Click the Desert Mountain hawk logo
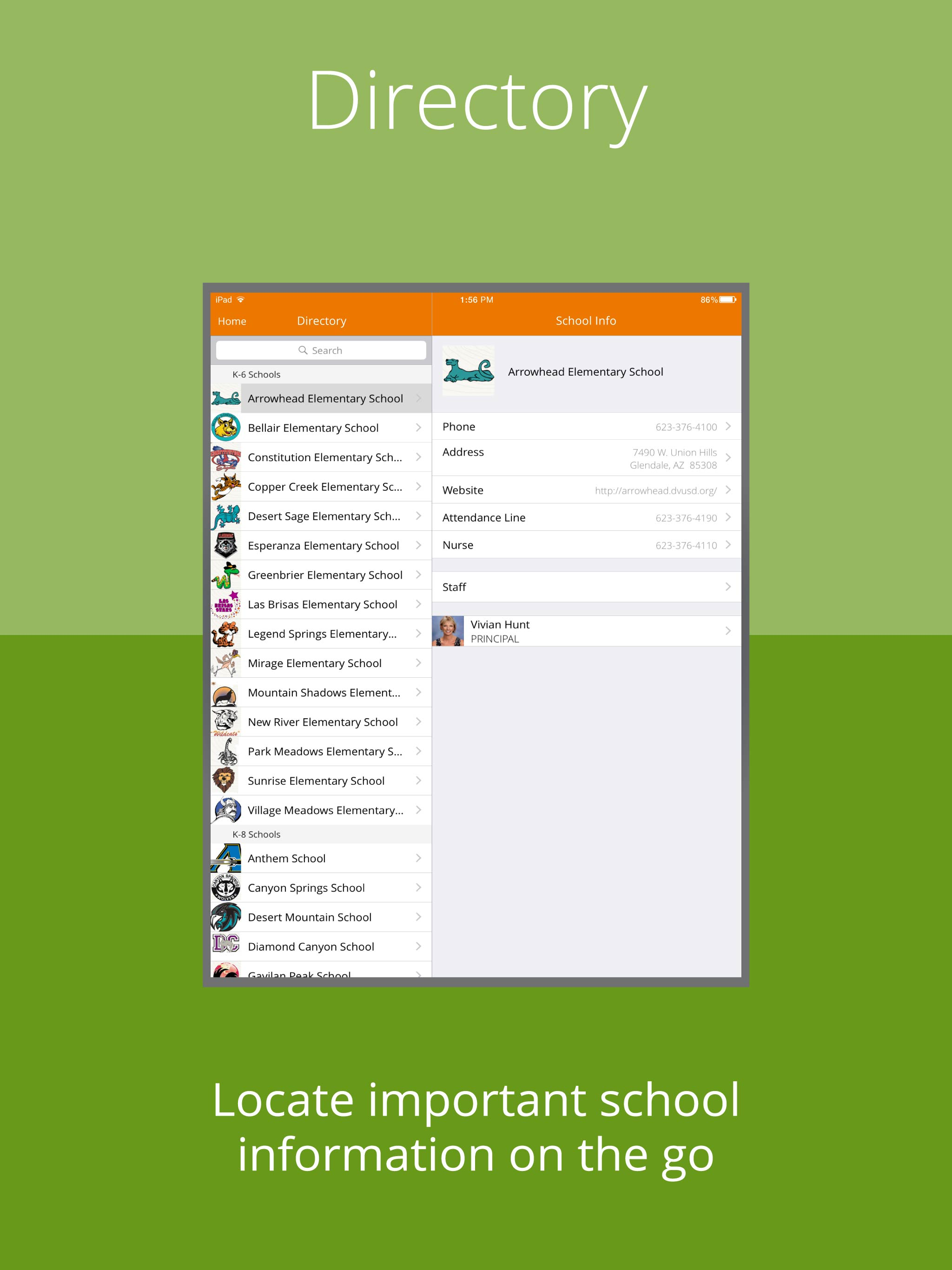This screenshot has width=952, height=1270. point(225,917)
